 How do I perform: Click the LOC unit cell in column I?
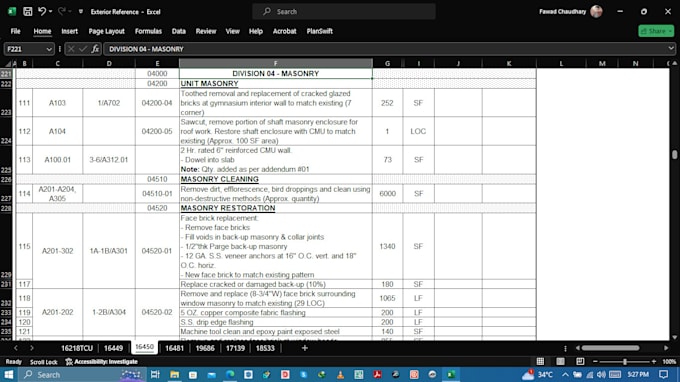(418, 131)
